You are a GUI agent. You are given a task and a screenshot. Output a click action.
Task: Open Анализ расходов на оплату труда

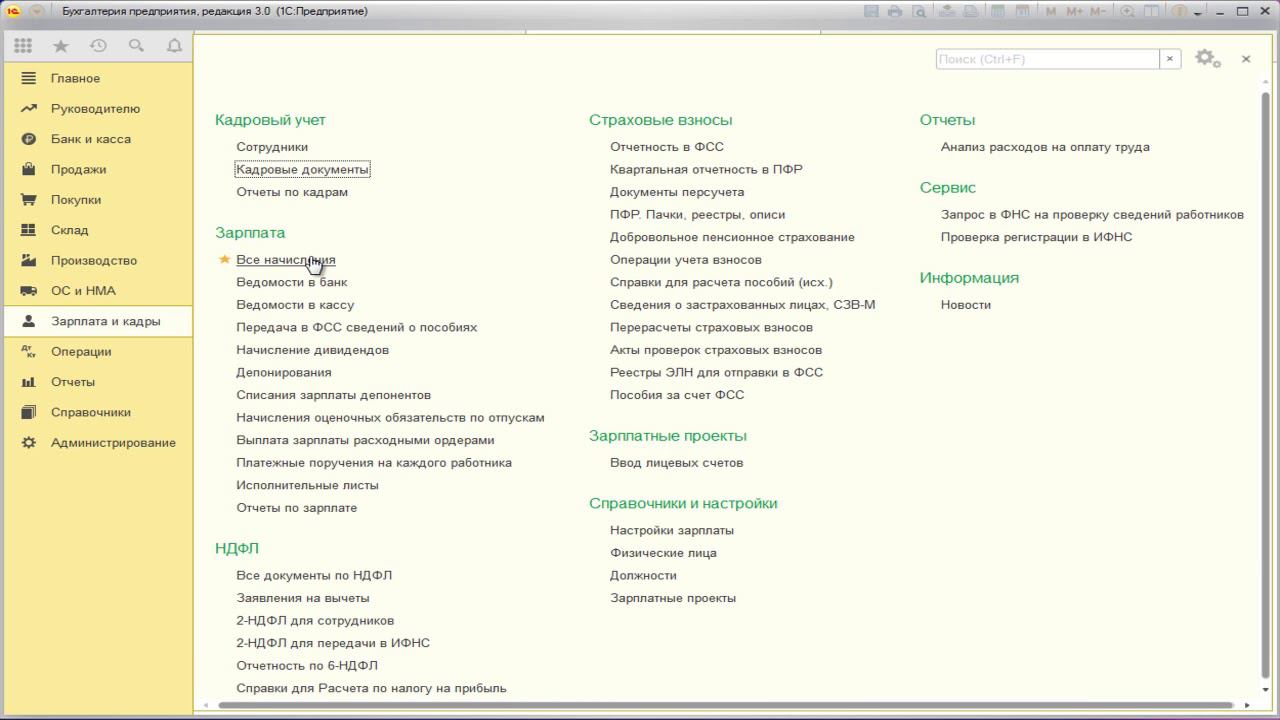pos(1045,147)
